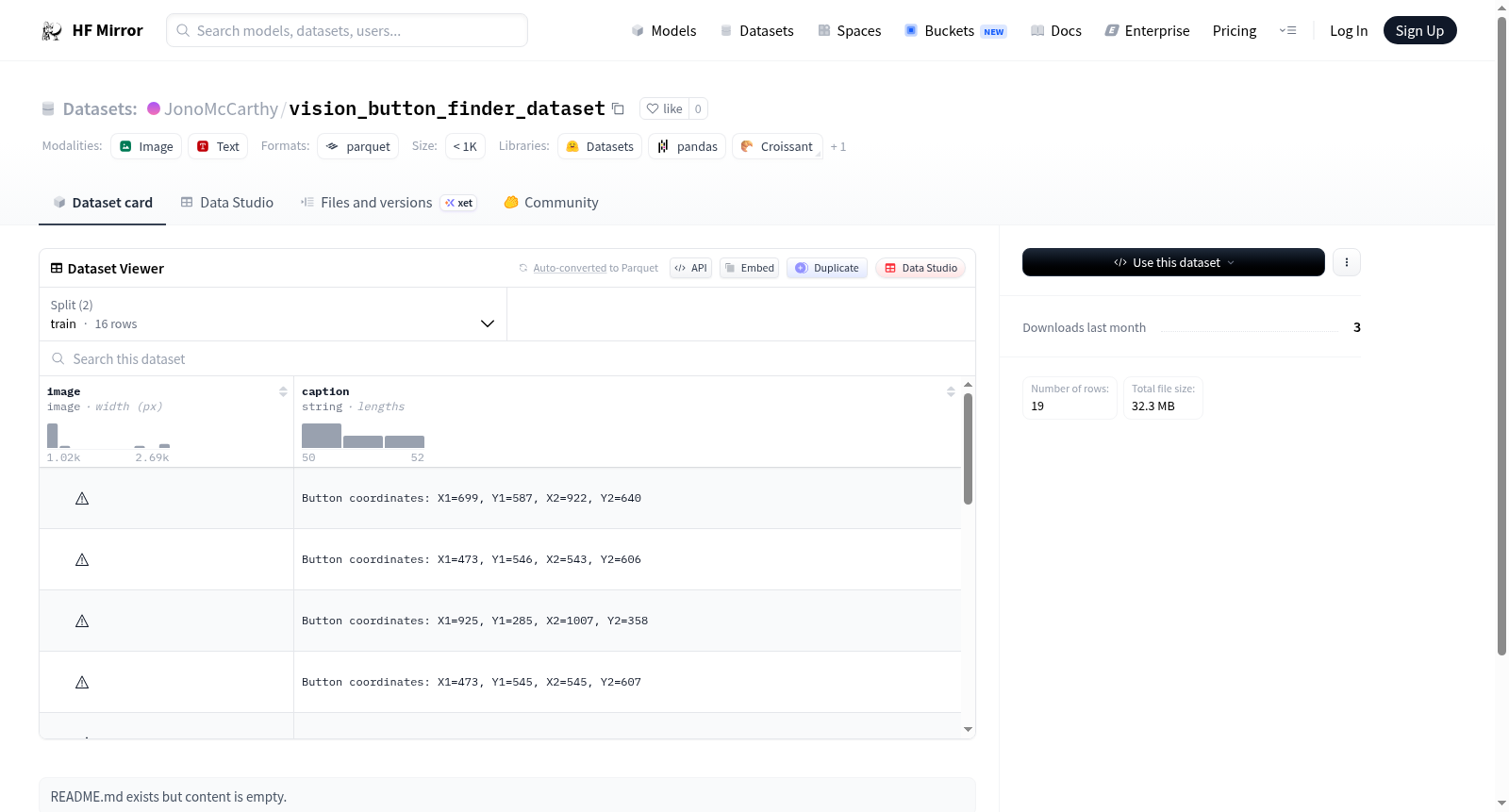
Task: Filter by Image modality tag
Action: [x=146, y=146]
